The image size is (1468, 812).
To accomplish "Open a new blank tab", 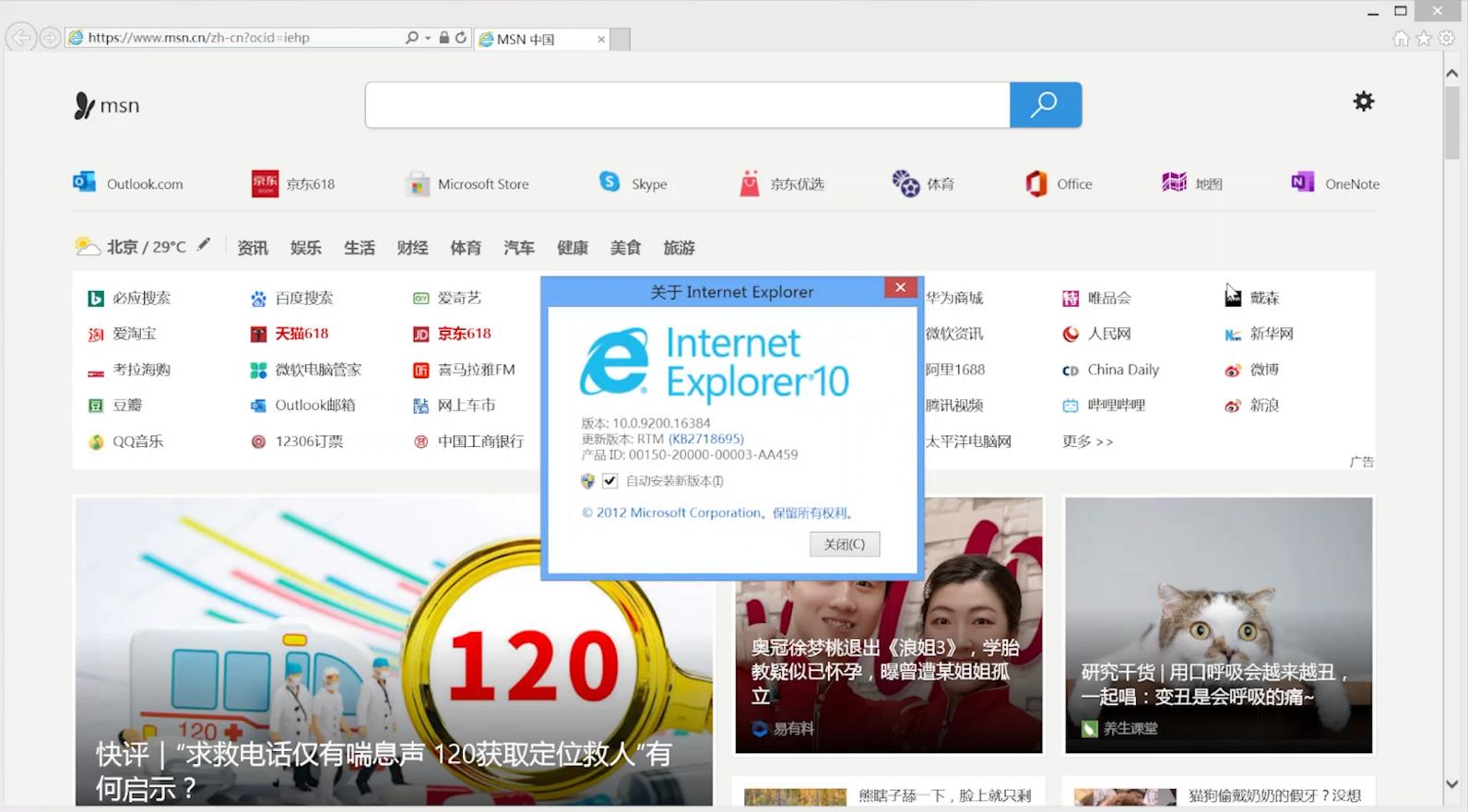I will coord(622,39).
